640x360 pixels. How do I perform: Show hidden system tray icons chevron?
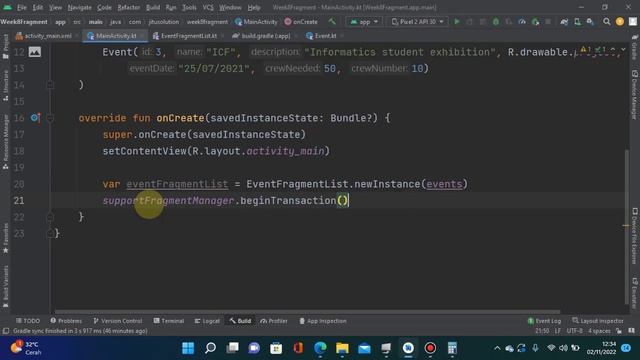pyautogui.click(x=497, y=348)
